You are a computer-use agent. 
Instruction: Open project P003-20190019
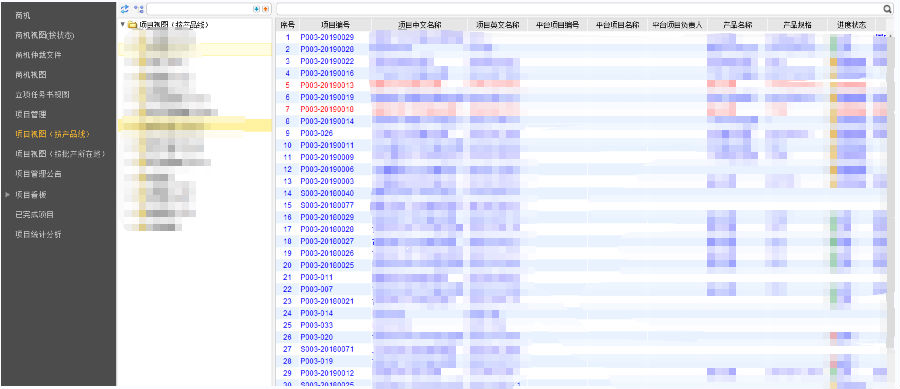click(x=327, y=98)
